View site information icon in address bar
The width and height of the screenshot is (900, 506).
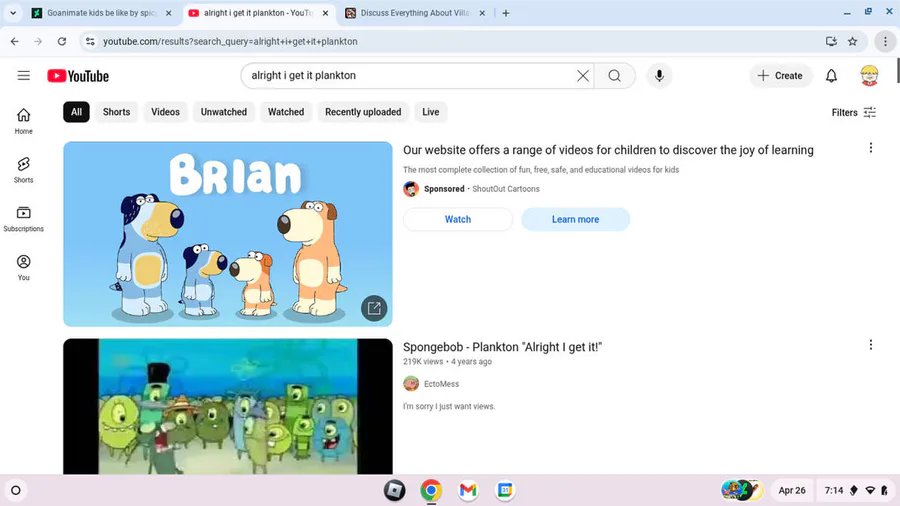point(90,41)
